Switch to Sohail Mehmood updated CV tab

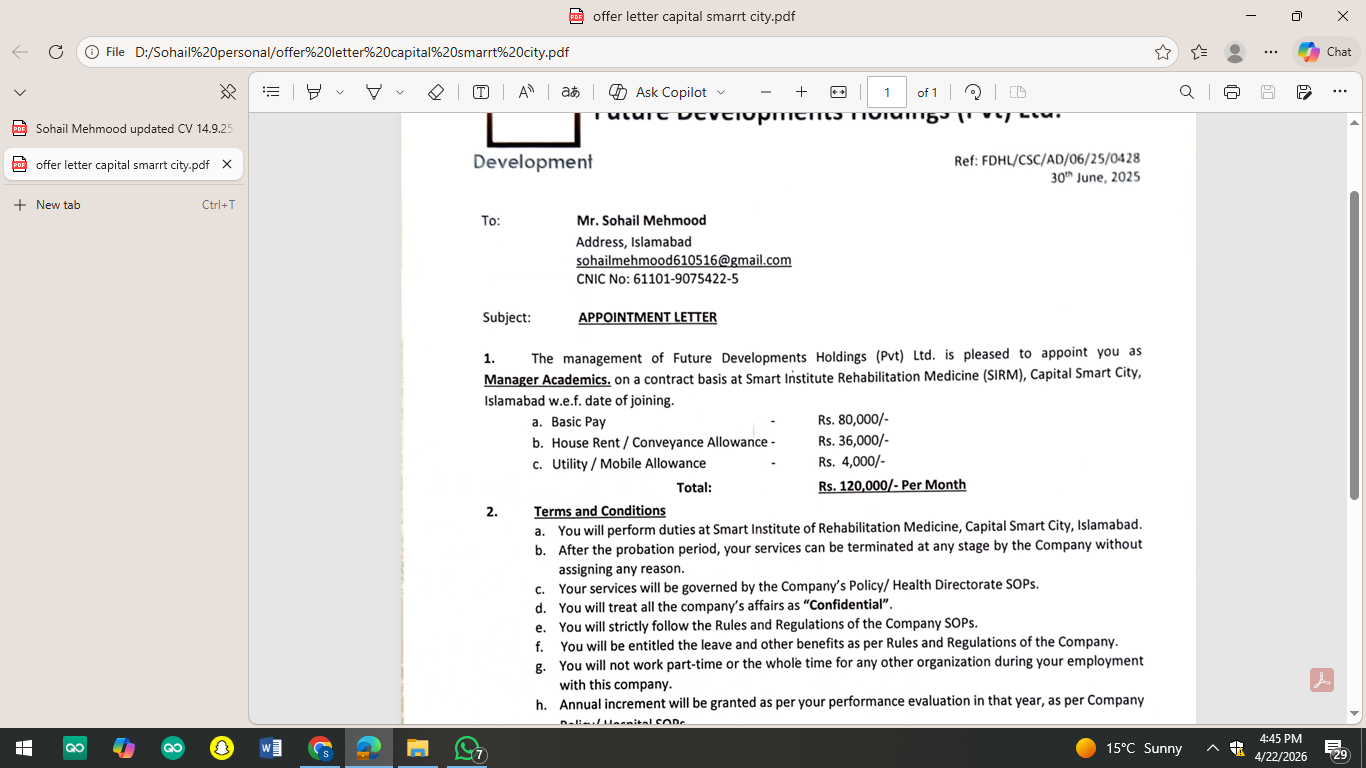click(x=123, y=129)
